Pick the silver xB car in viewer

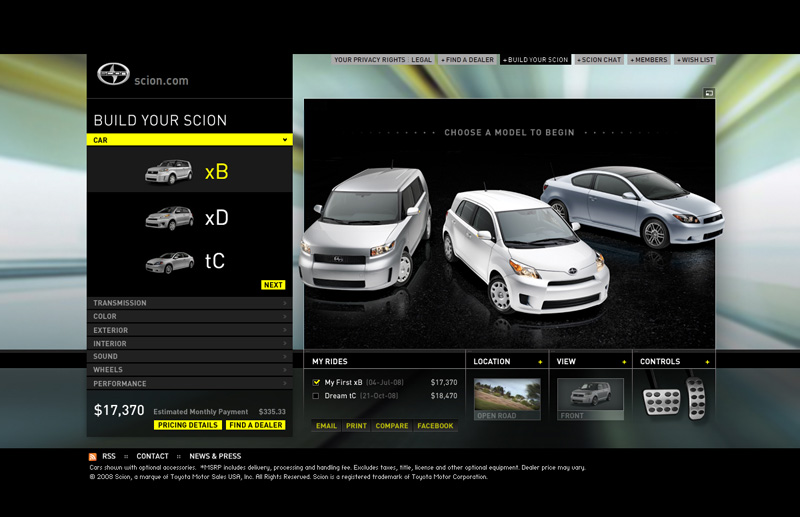[365, 230]
